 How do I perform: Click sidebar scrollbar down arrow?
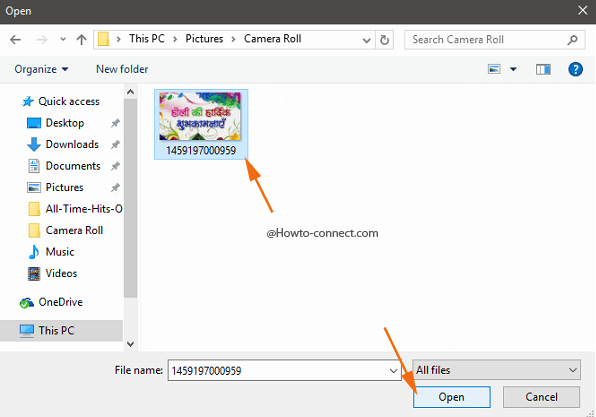pos(130,344)
